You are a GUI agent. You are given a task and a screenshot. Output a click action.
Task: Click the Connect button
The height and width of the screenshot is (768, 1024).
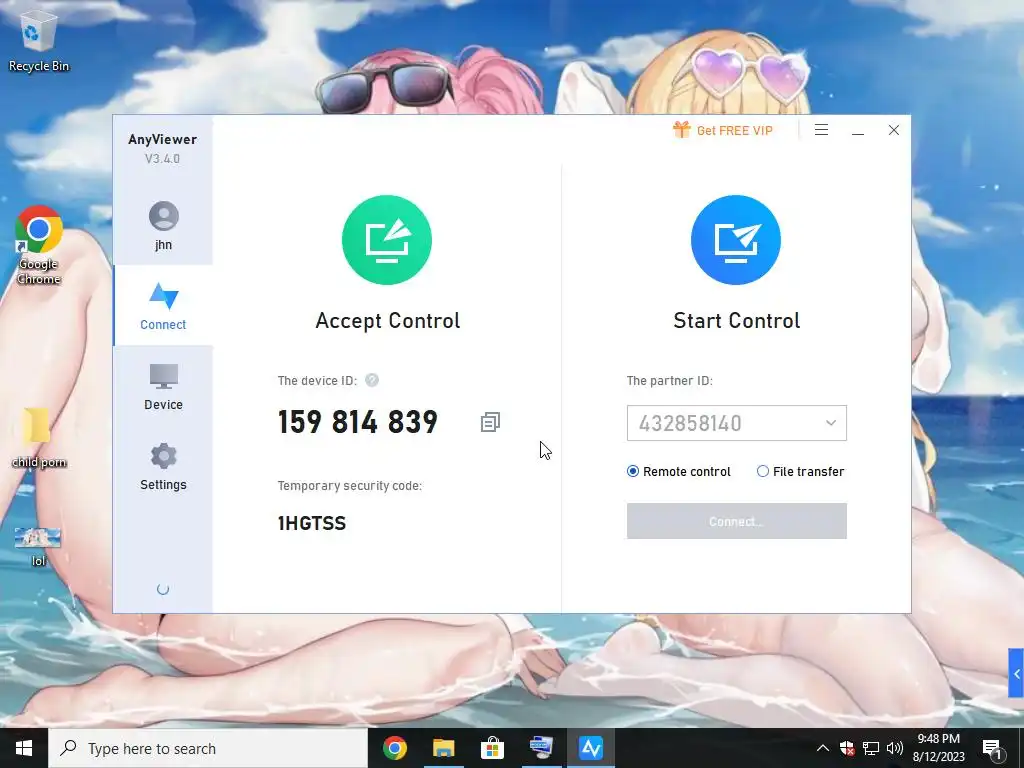[737, 521]
